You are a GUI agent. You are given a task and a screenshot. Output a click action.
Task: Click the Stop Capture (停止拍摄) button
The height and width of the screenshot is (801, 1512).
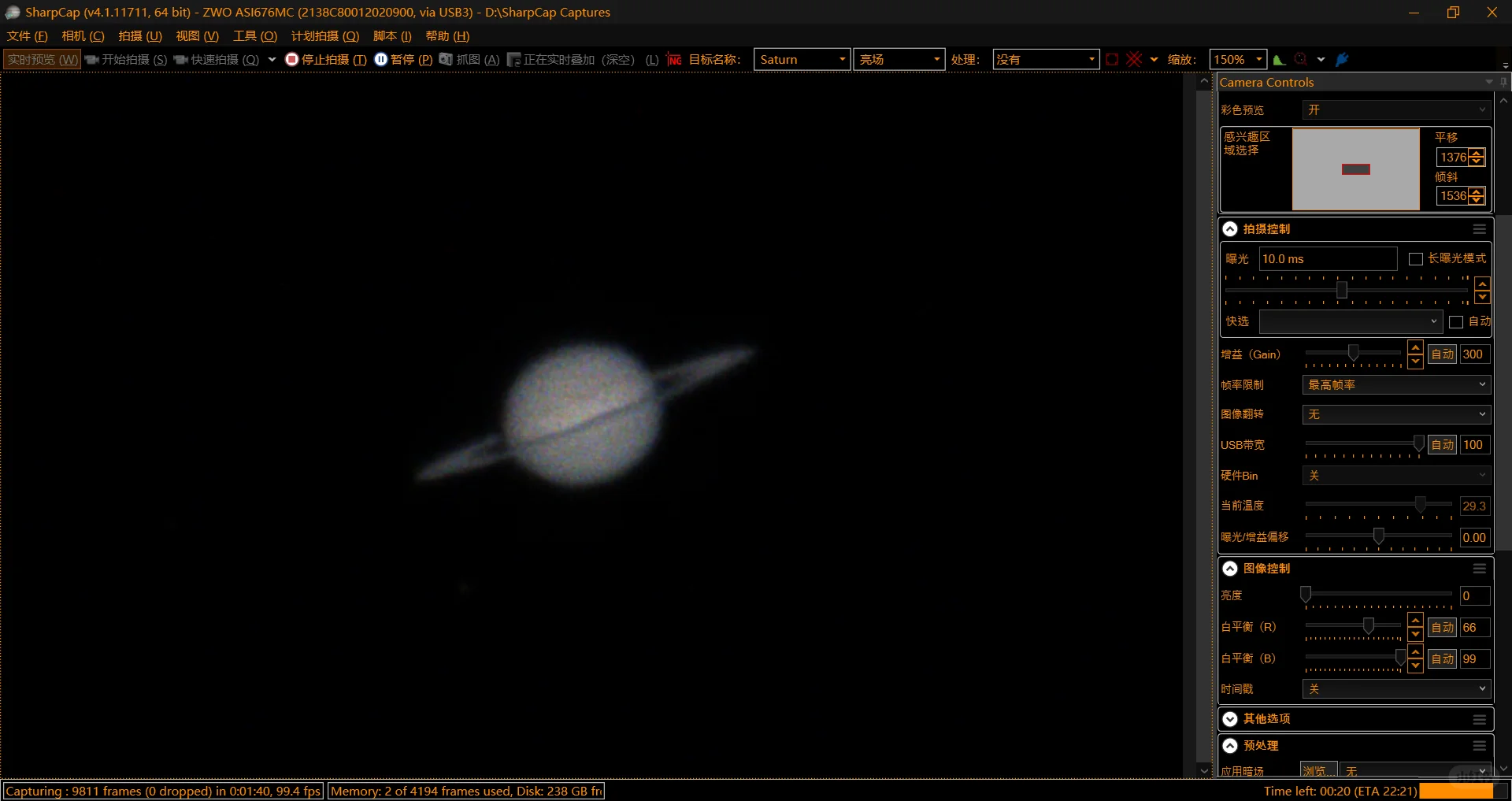pos(326,59)
